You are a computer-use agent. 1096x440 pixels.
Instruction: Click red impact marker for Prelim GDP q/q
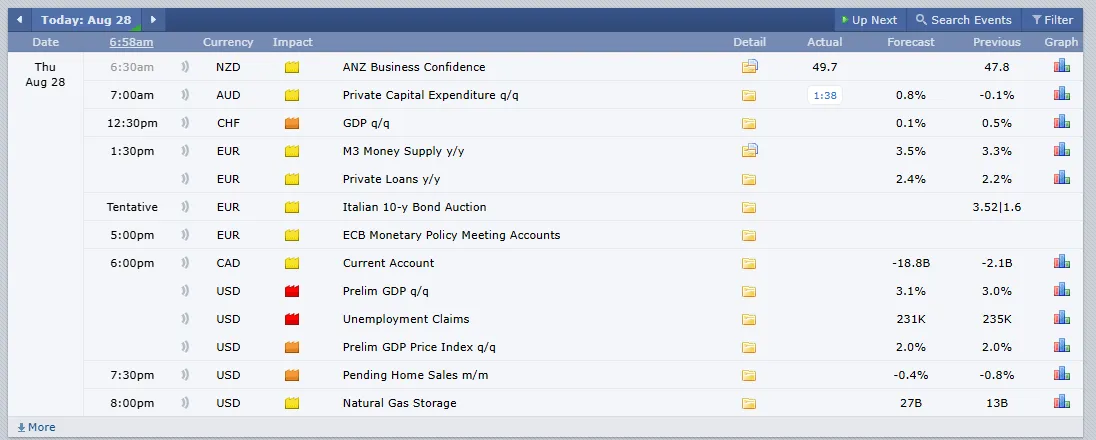point(292,292)
